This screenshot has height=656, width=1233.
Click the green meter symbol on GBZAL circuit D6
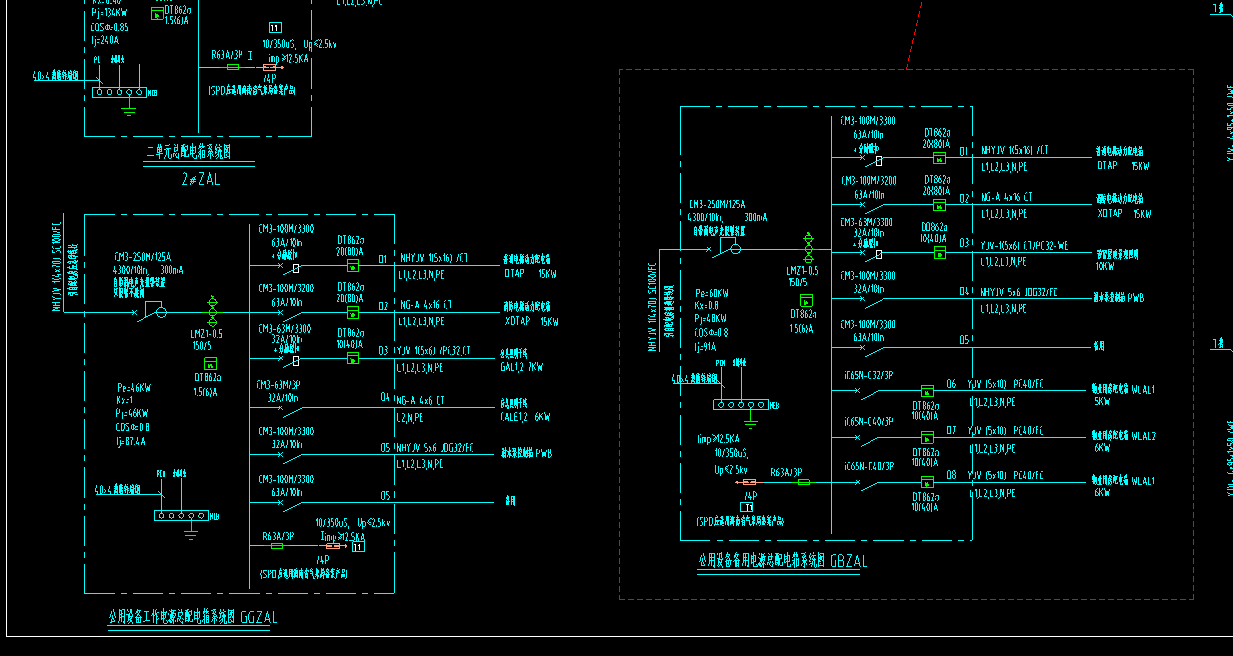pos(927,391)
